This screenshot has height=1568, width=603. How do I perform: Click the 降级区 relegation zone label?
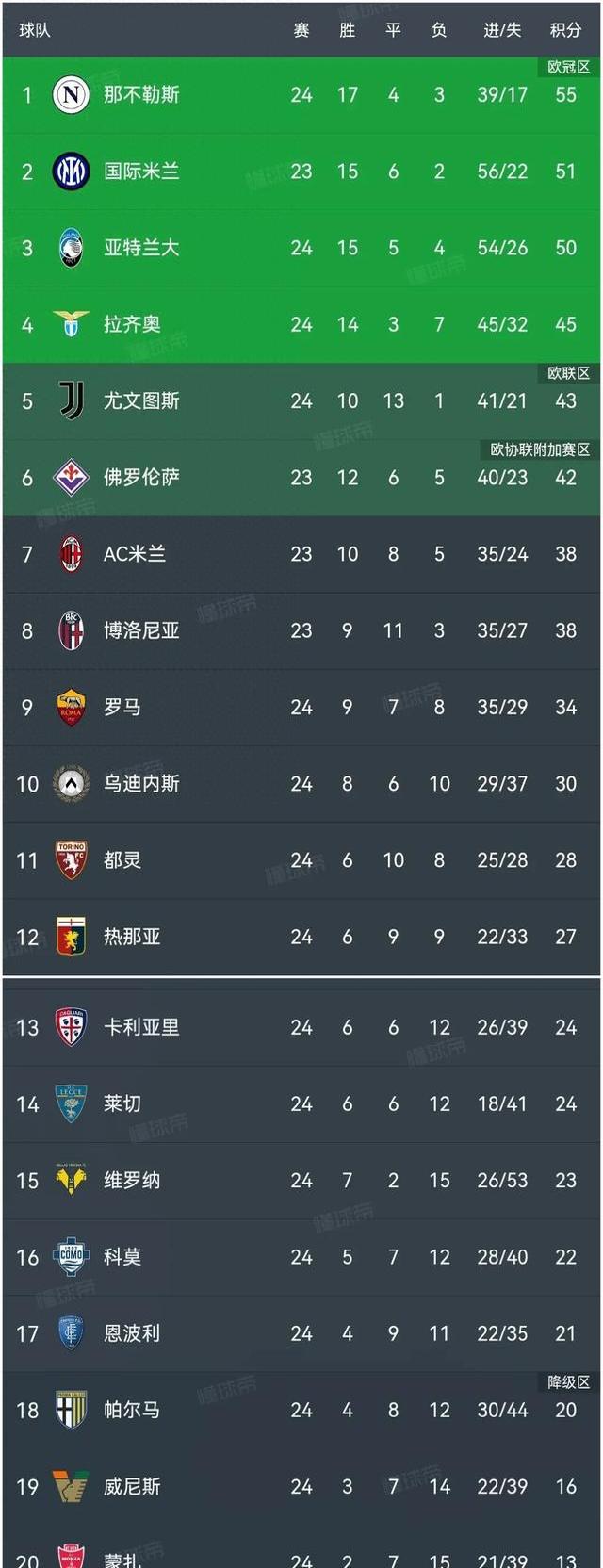point(568,1381)
